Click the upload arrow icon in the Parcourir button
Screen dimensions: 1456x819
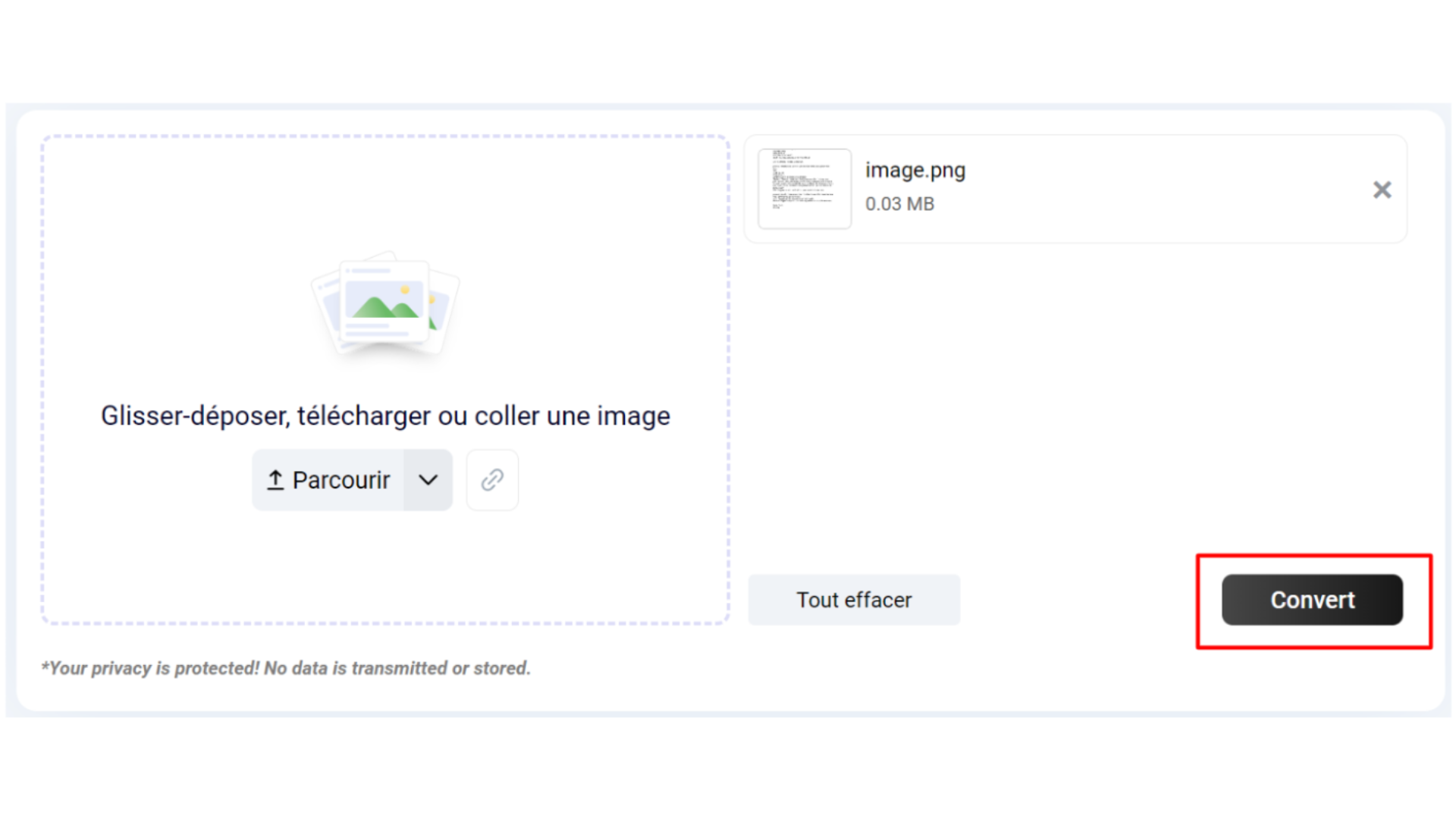[x=276, y=479]
